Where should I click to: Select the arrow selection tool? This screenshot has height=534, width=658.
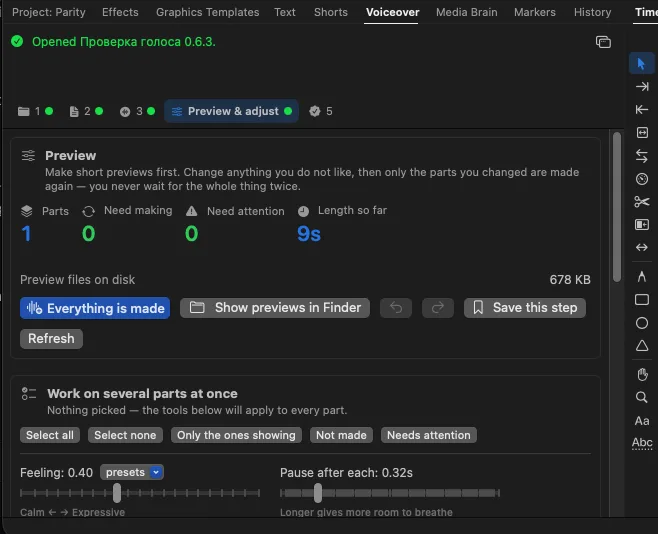[x=641, y=64]
